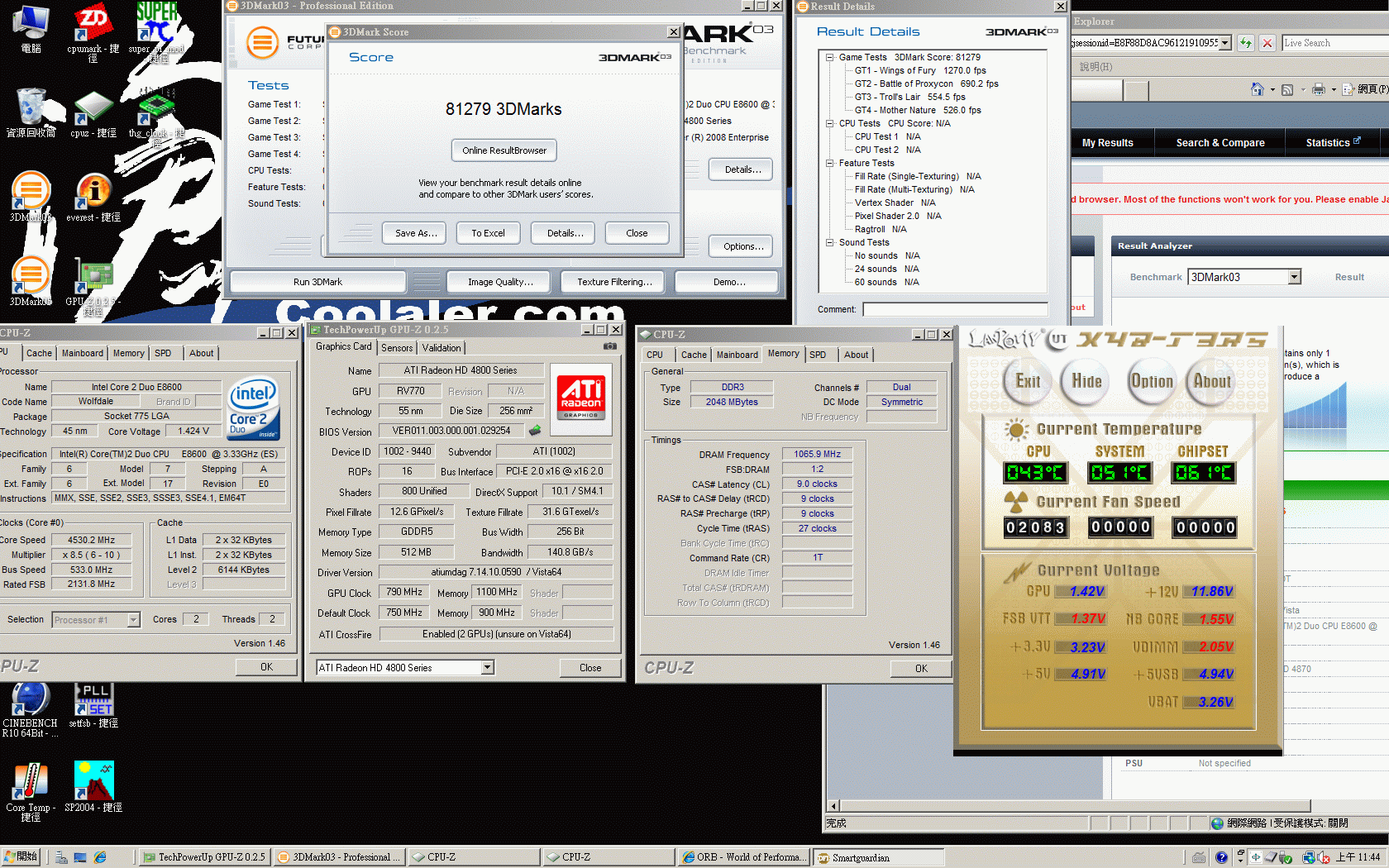Click the Live Search box in Explorer
Image resolution: width=1389 pixels, height=868 pixels.
pos(1334,43)
